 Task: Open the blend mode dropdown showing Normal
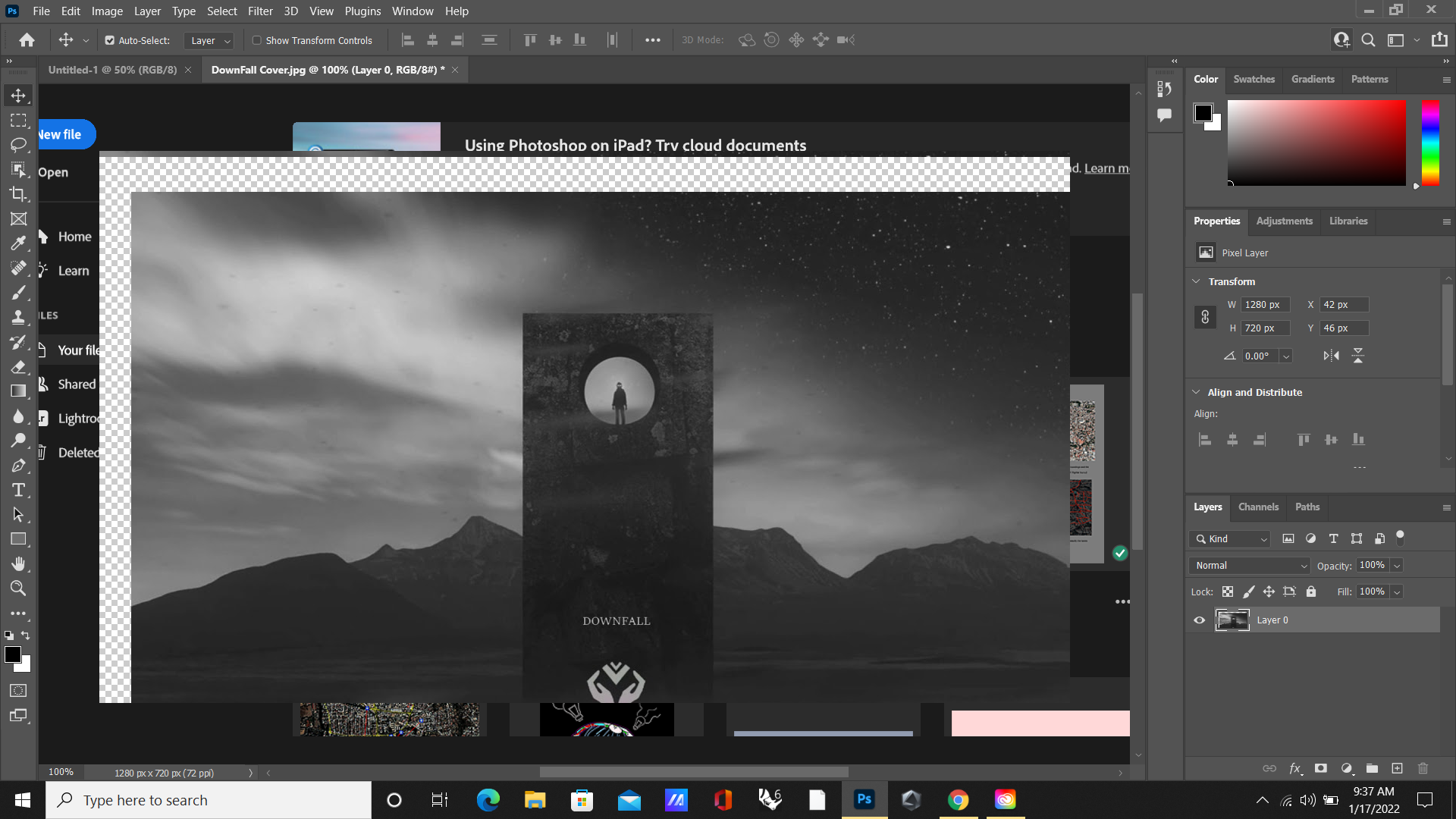(x=1248, y=566)
